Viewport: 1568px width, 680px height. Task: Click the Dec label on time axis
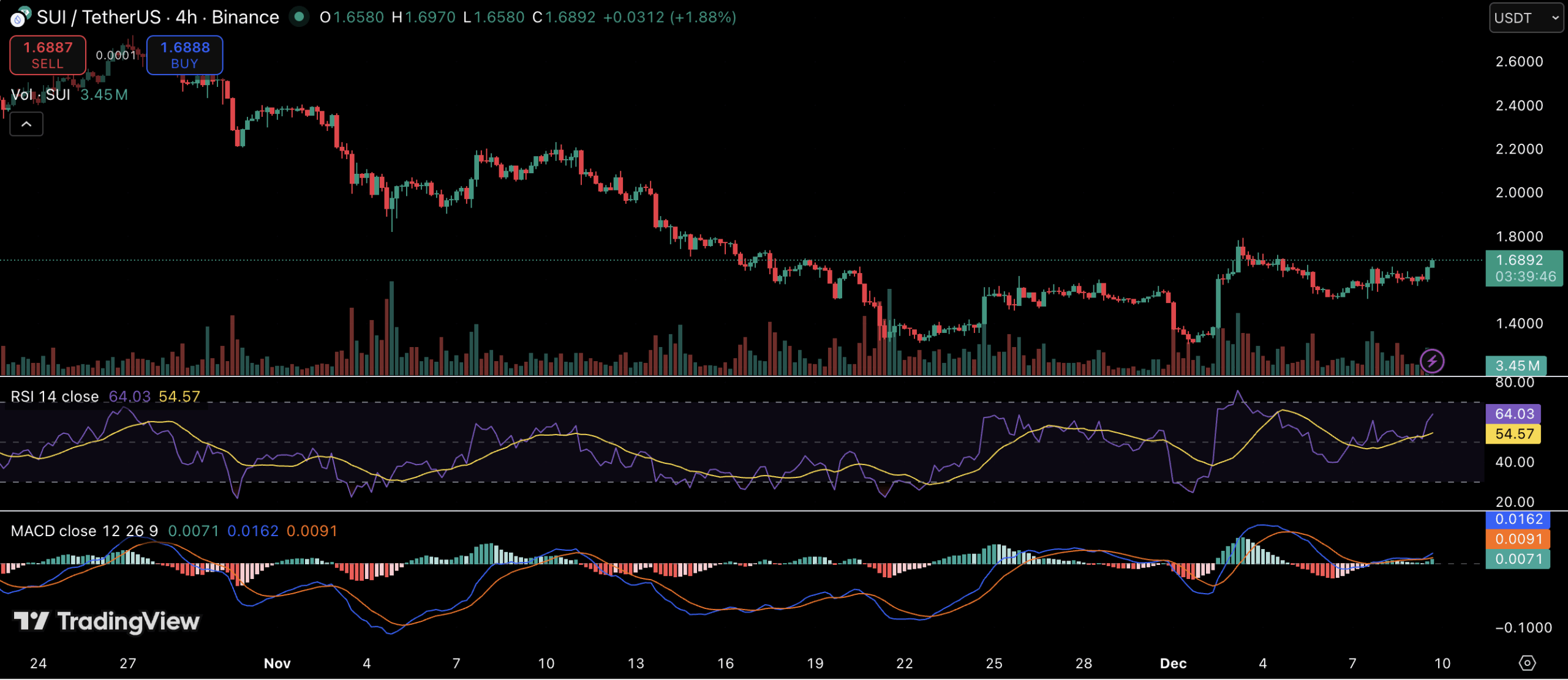(x=1173, y=663)
